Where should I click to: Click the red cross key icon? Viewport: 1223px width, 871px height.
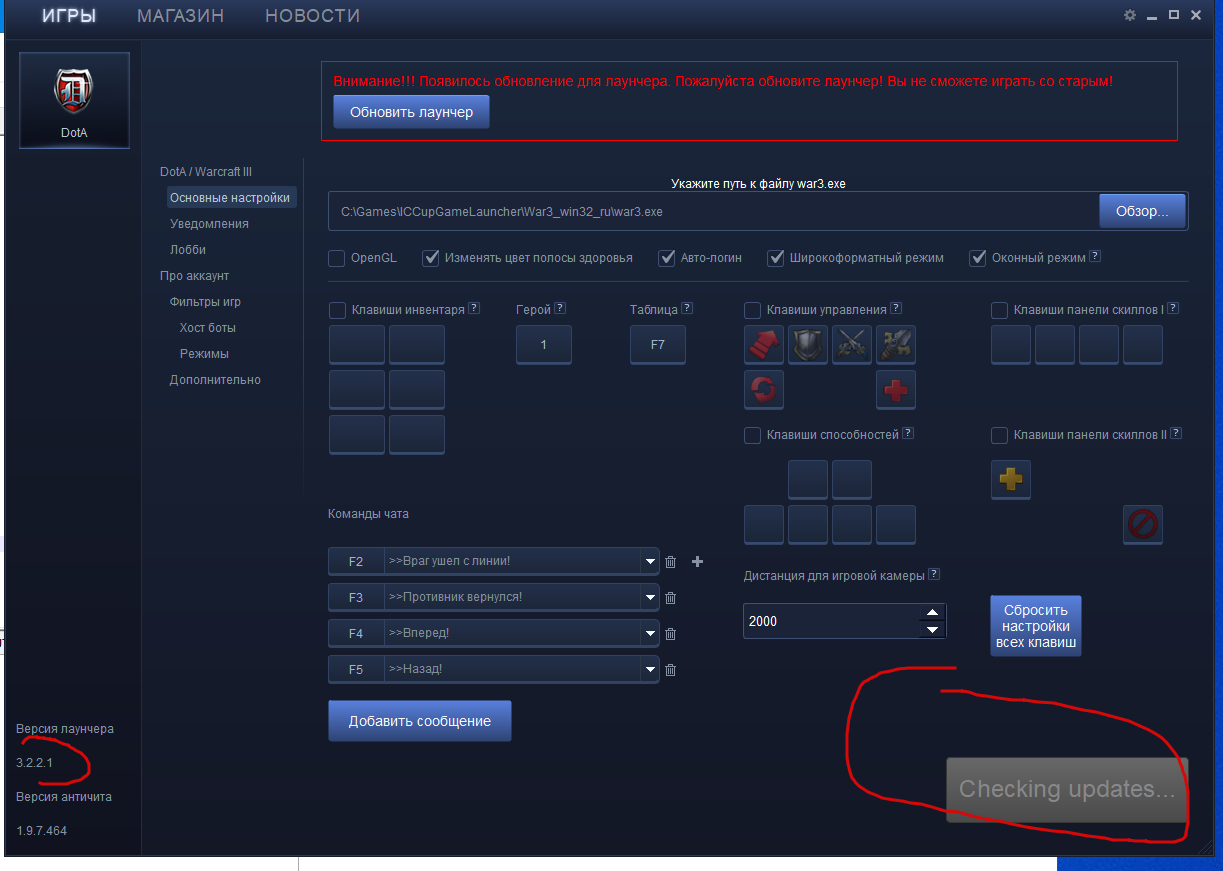click(x=896, y=389)
